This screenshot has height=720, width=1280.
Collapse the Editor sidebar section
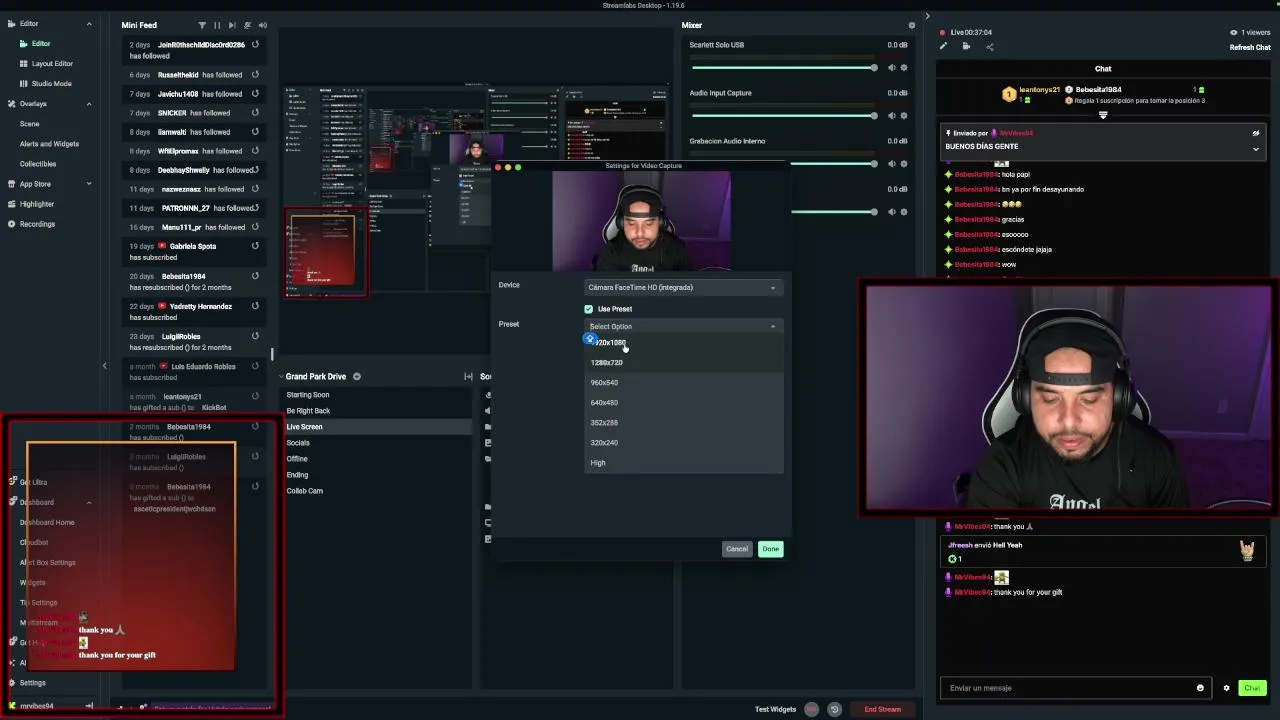[89, 24]
